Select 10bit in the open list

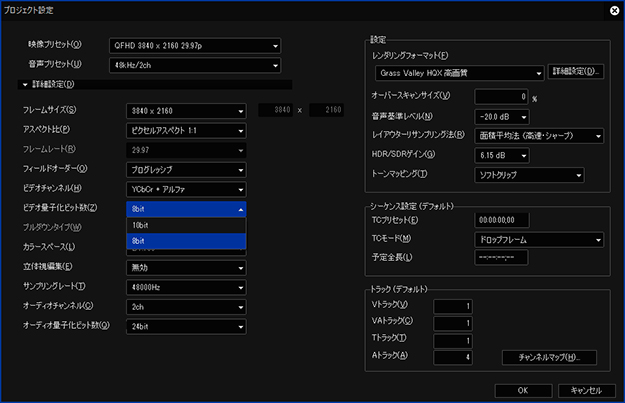click(186, 225)
